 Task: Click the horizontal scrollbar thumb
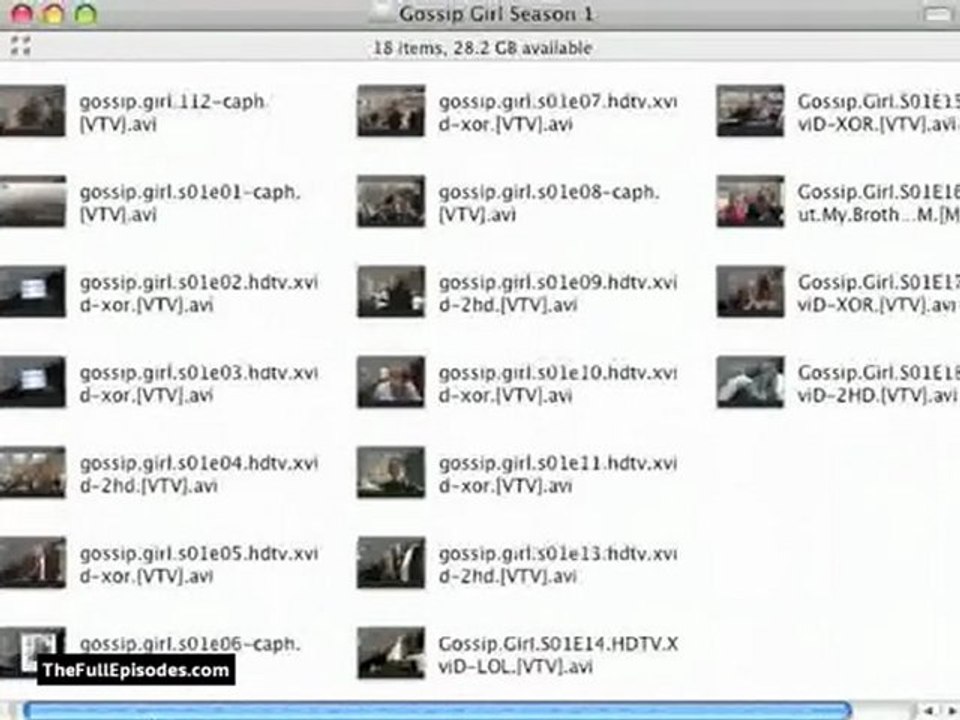pyautogui.click(x=438, y=711)
